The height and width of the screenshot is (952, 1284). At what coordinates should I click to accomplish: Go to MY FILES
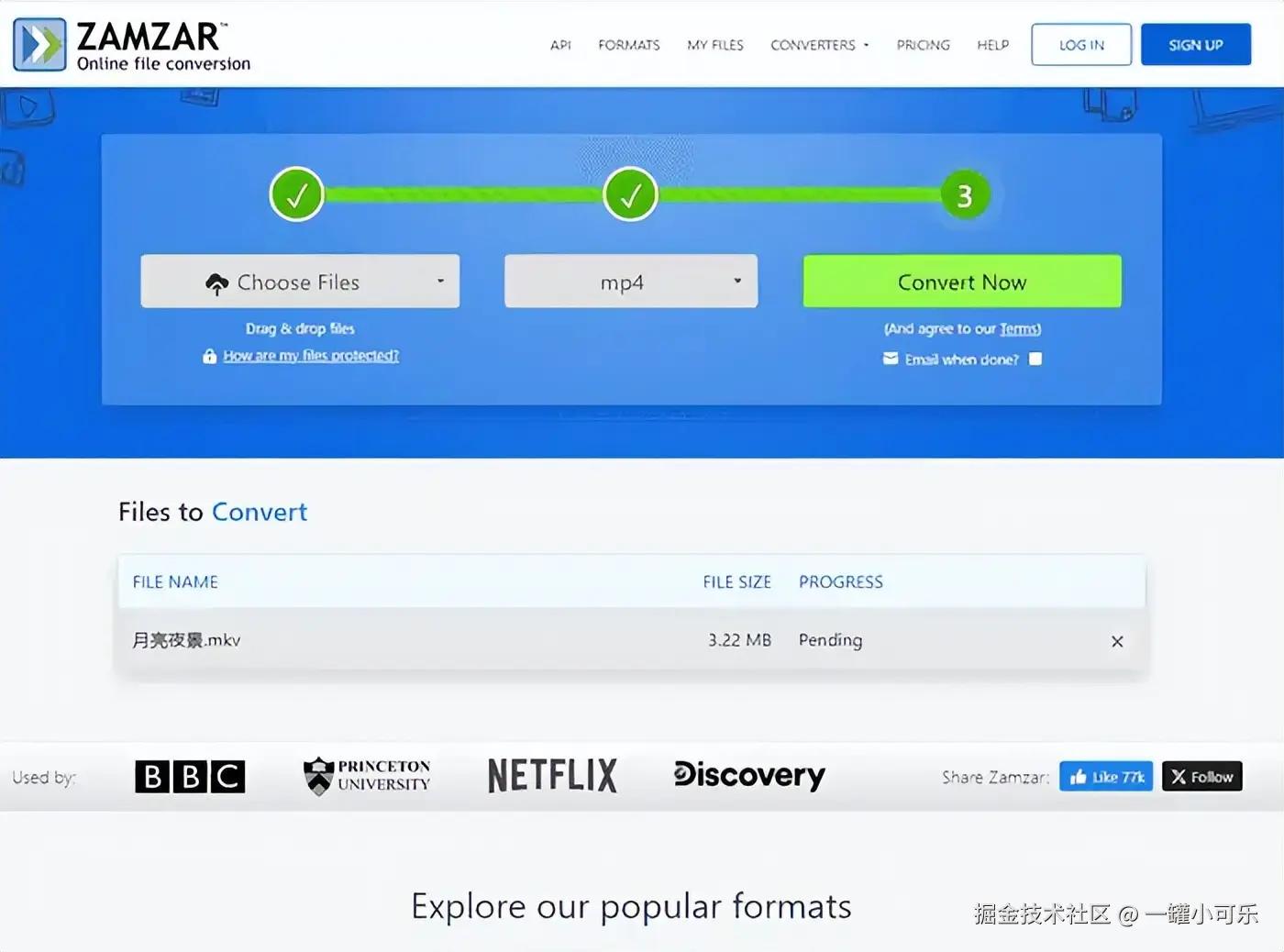(715, 45)
